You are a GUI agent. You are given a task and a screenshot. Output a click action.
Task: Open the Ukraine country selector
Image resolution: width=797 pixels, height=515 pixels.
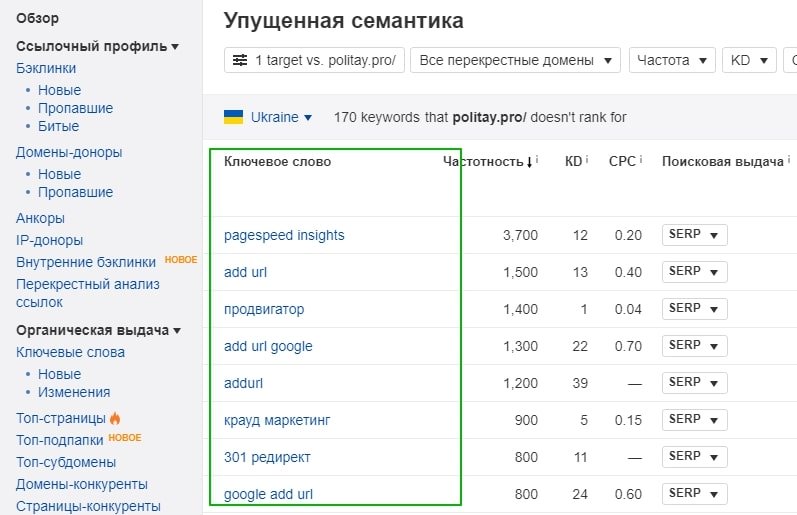point(281,117)
